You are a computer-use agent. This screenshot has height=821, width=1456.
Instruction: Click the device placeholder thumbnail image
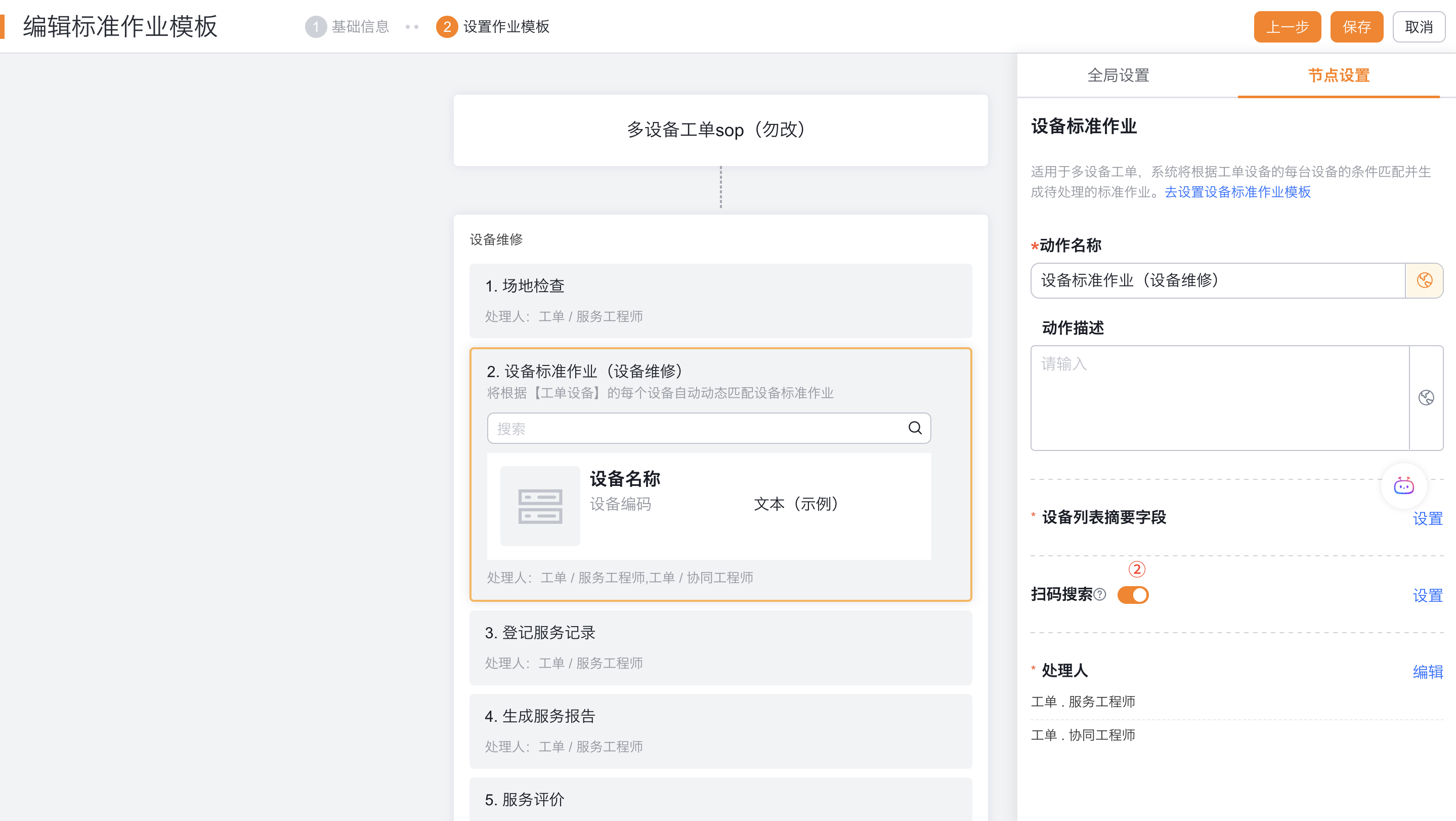click(x=540, y=506)
